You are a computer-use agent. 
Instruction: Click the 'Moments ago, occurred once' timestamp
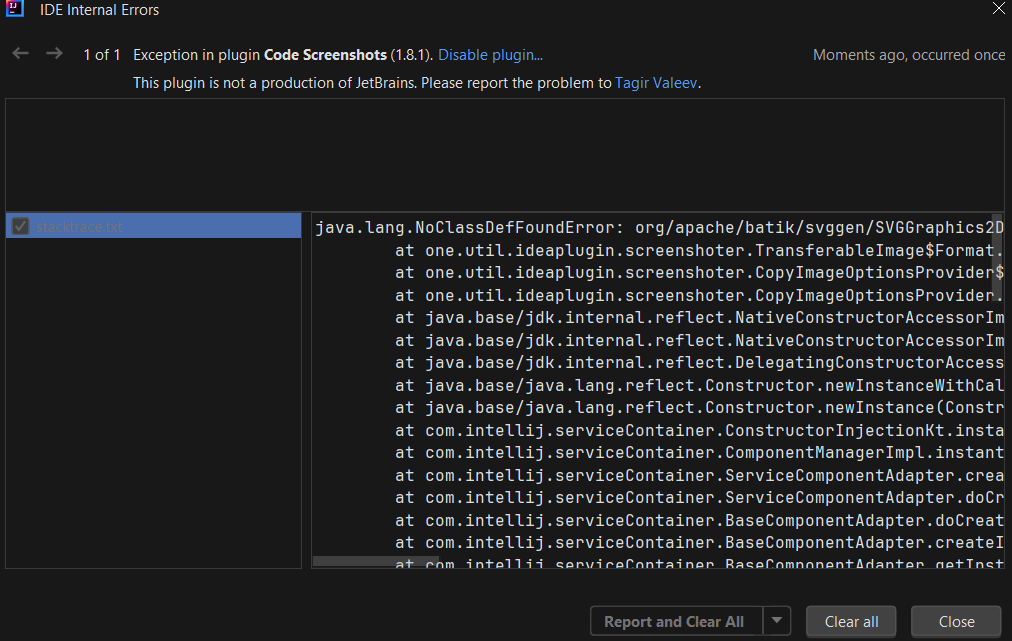coord(908,54)
